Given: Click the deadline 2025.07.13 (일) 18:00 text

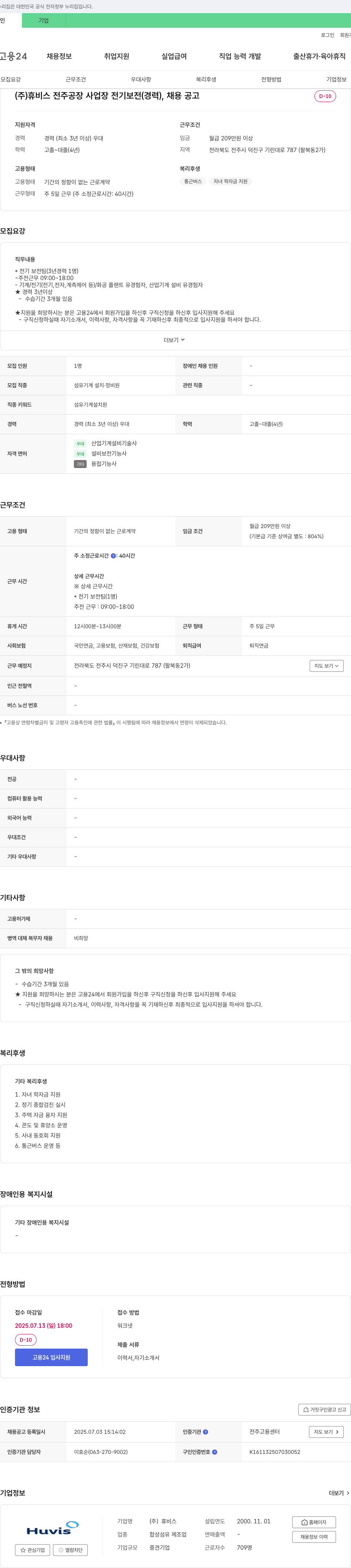Looking at the screenshot, I should click(44, 1326).
